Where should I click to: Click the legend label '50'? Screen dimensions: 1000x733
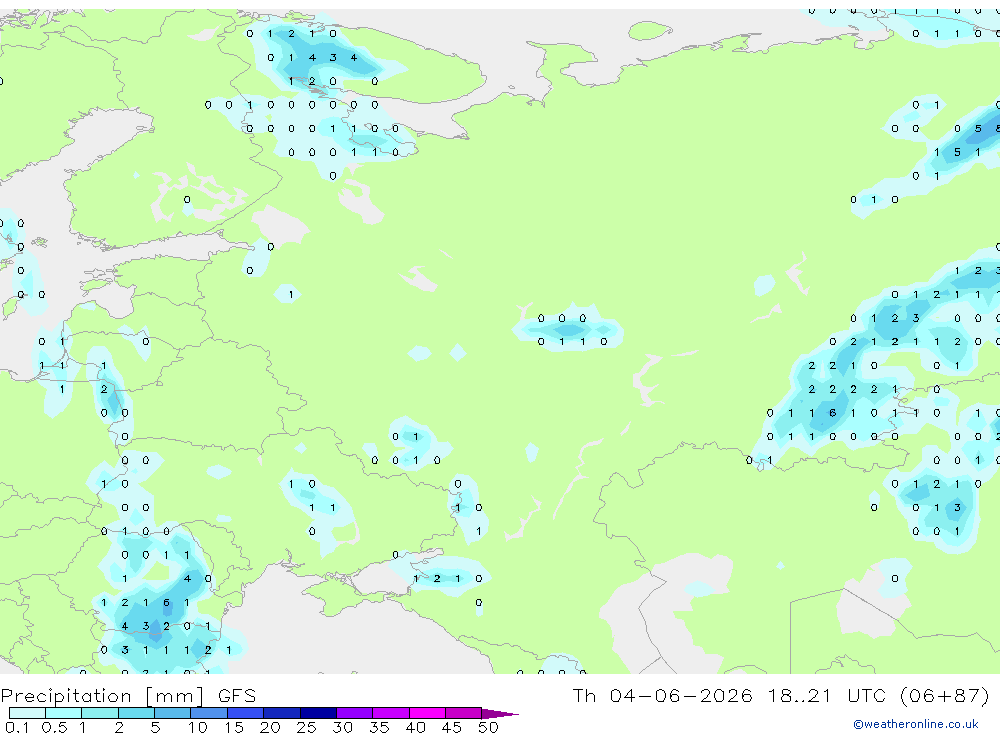tap(489, 727)
